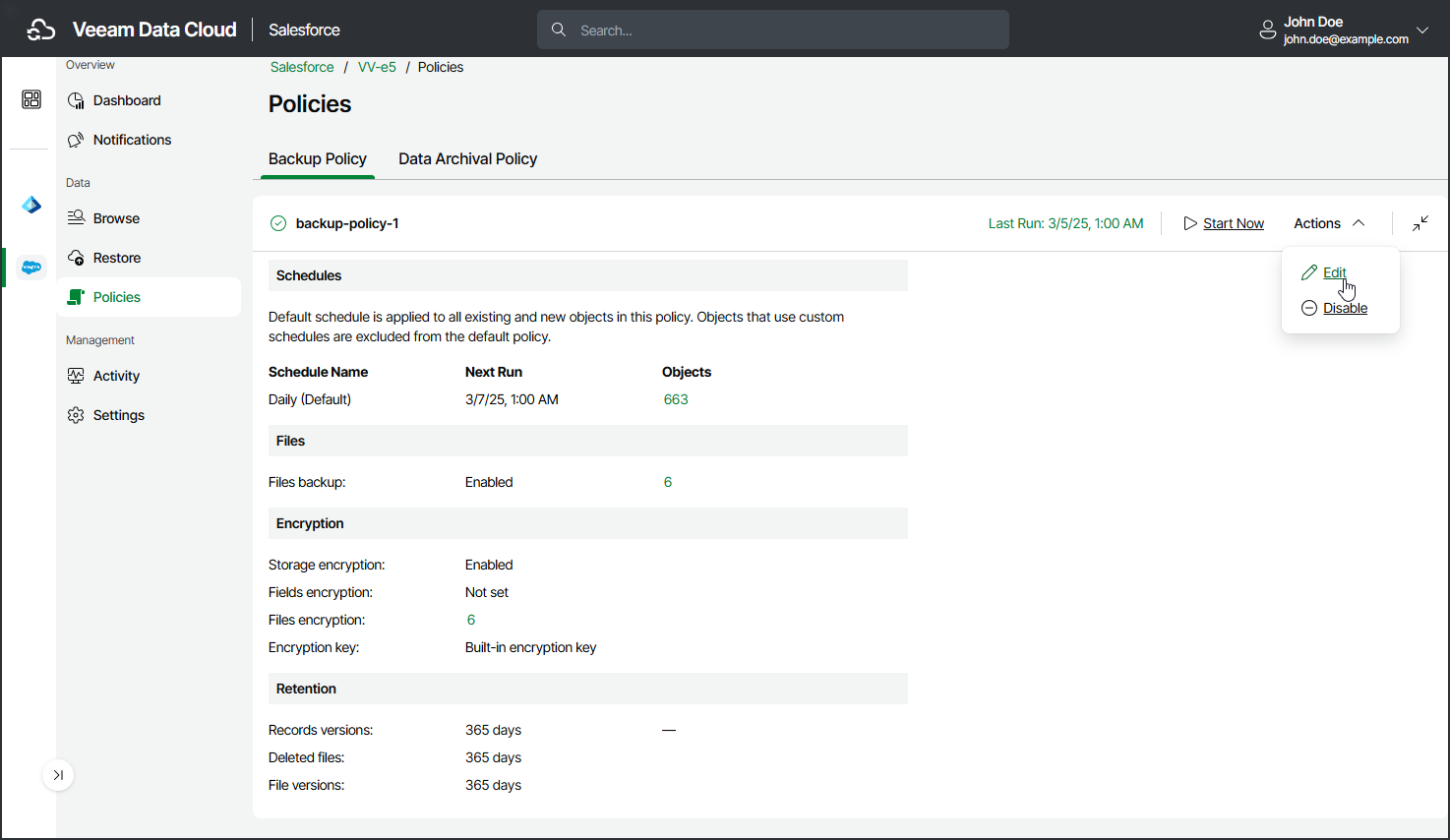This screenshot has width=1450, height=840.
Task: Focus the Search input field
Action: pos(773,30)
